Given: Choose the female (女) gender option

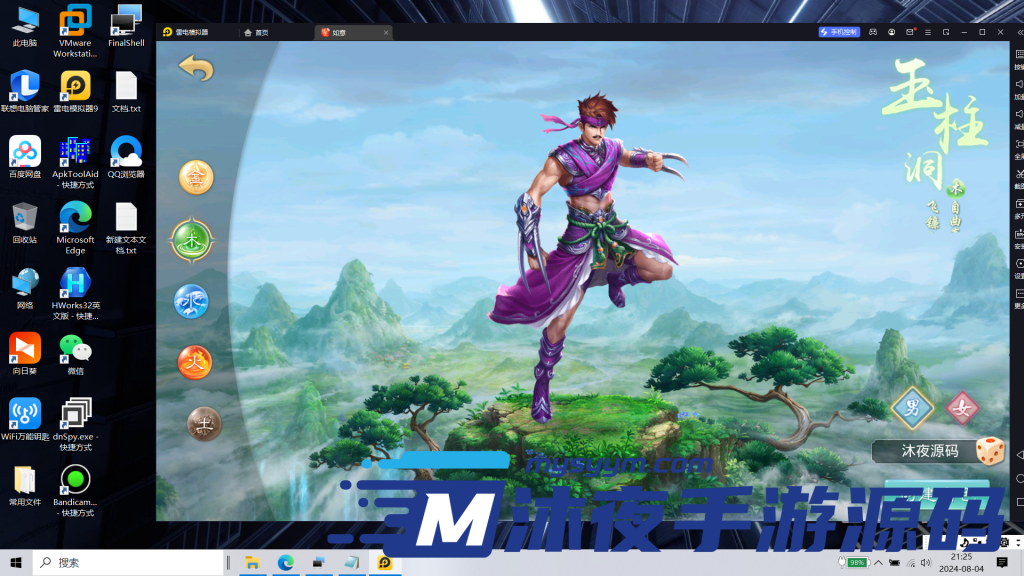Looking at the screenshot, I should (963, 407).
